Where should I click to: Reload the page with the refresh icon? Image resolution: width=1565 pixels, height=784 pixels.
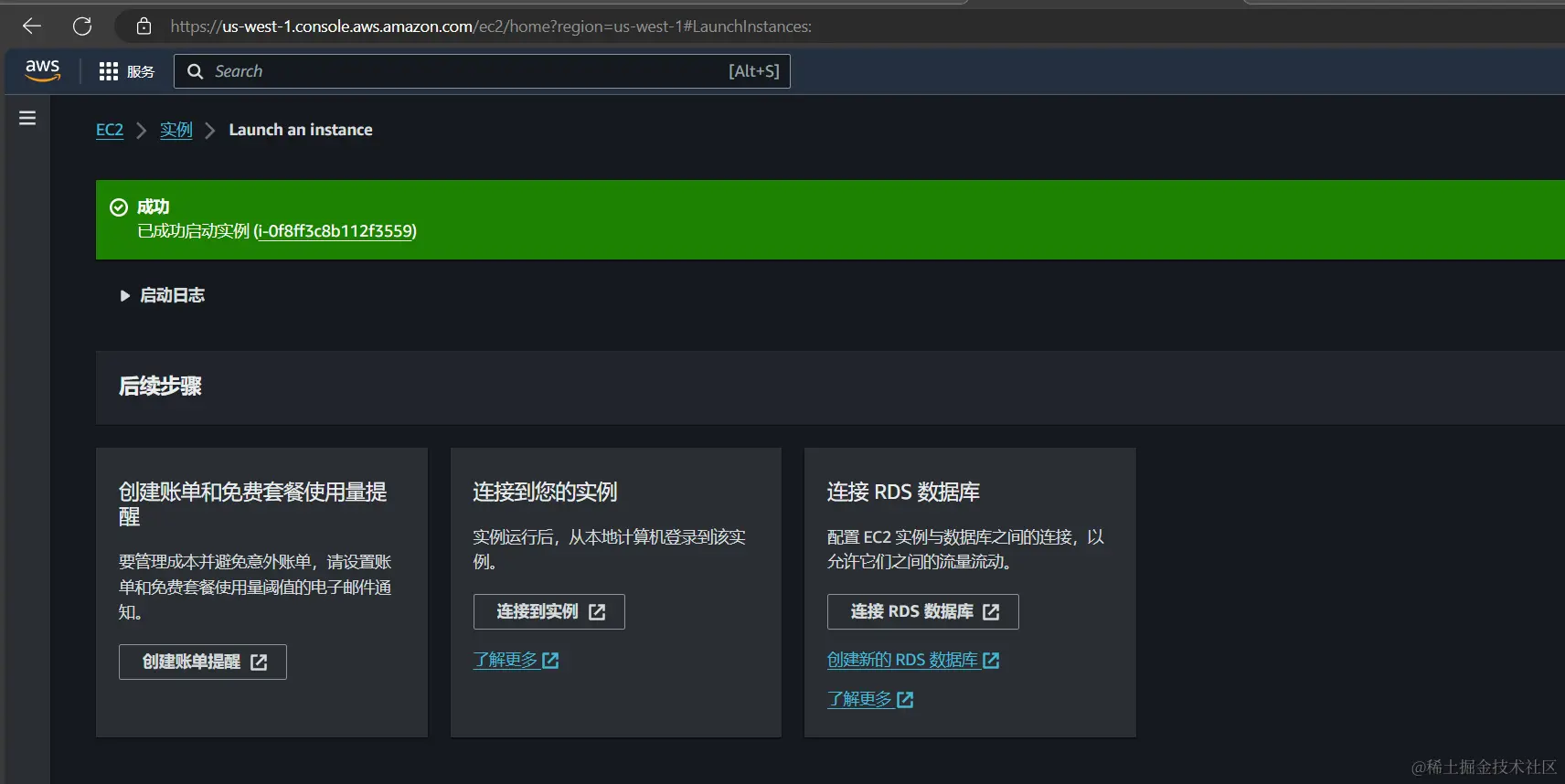pos(82,26)
